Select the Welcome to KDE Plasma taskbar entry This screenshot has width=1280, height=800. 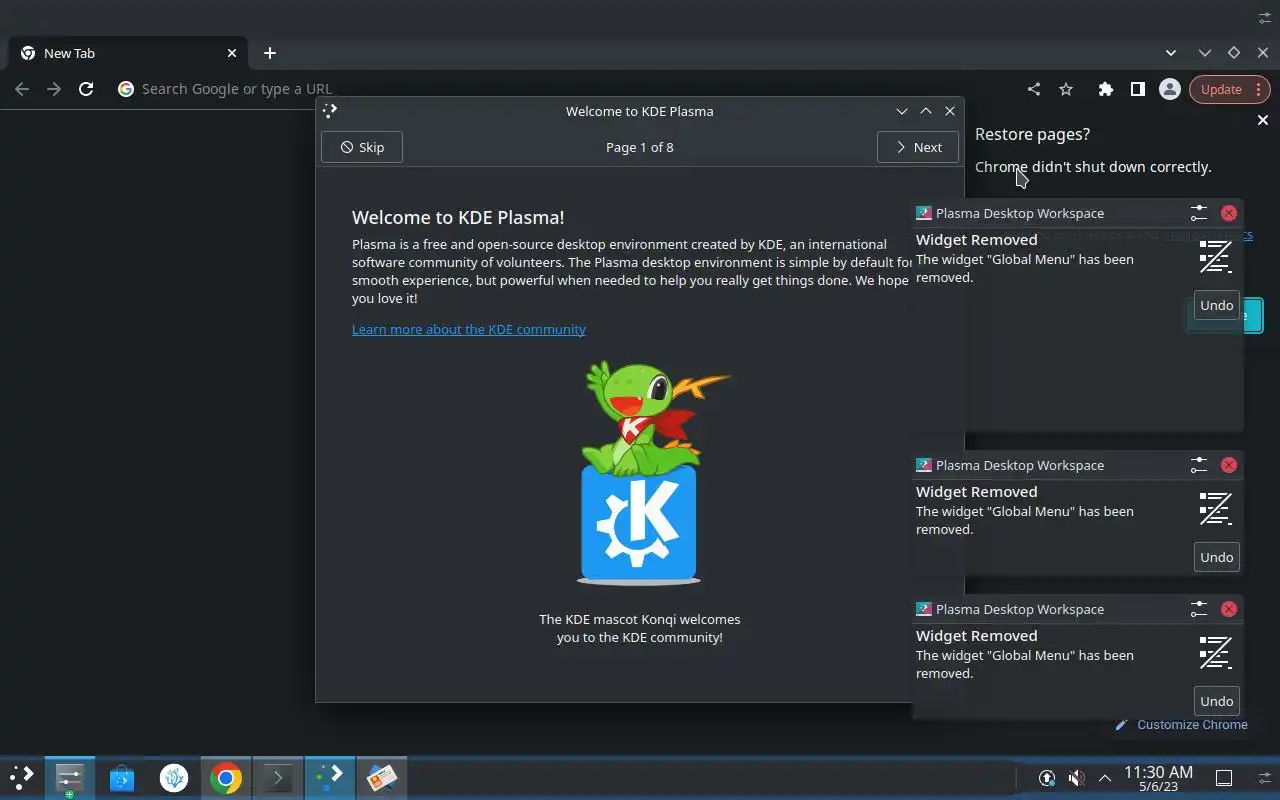(330, 778)
